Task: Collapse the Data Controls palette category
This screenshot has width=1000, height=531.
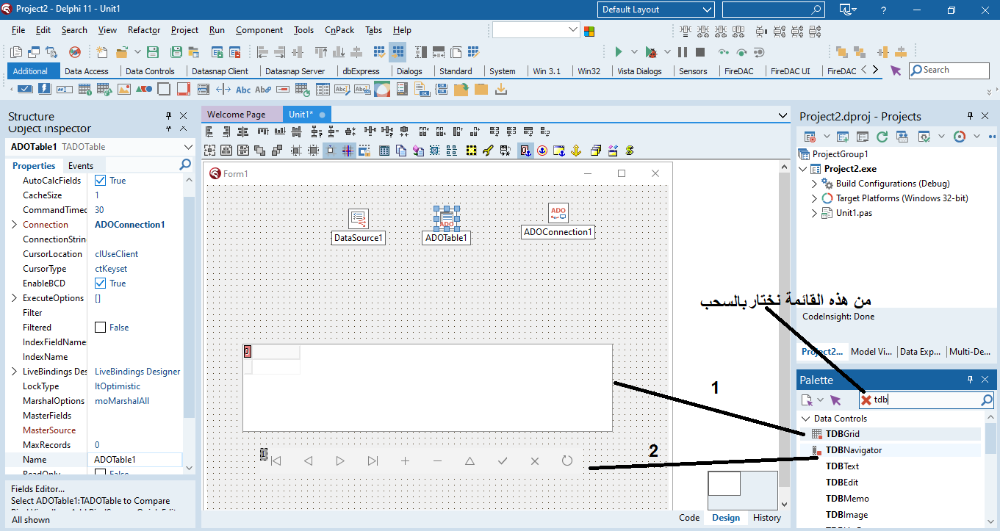Action: pyautogui.click(x=806, y=419)
